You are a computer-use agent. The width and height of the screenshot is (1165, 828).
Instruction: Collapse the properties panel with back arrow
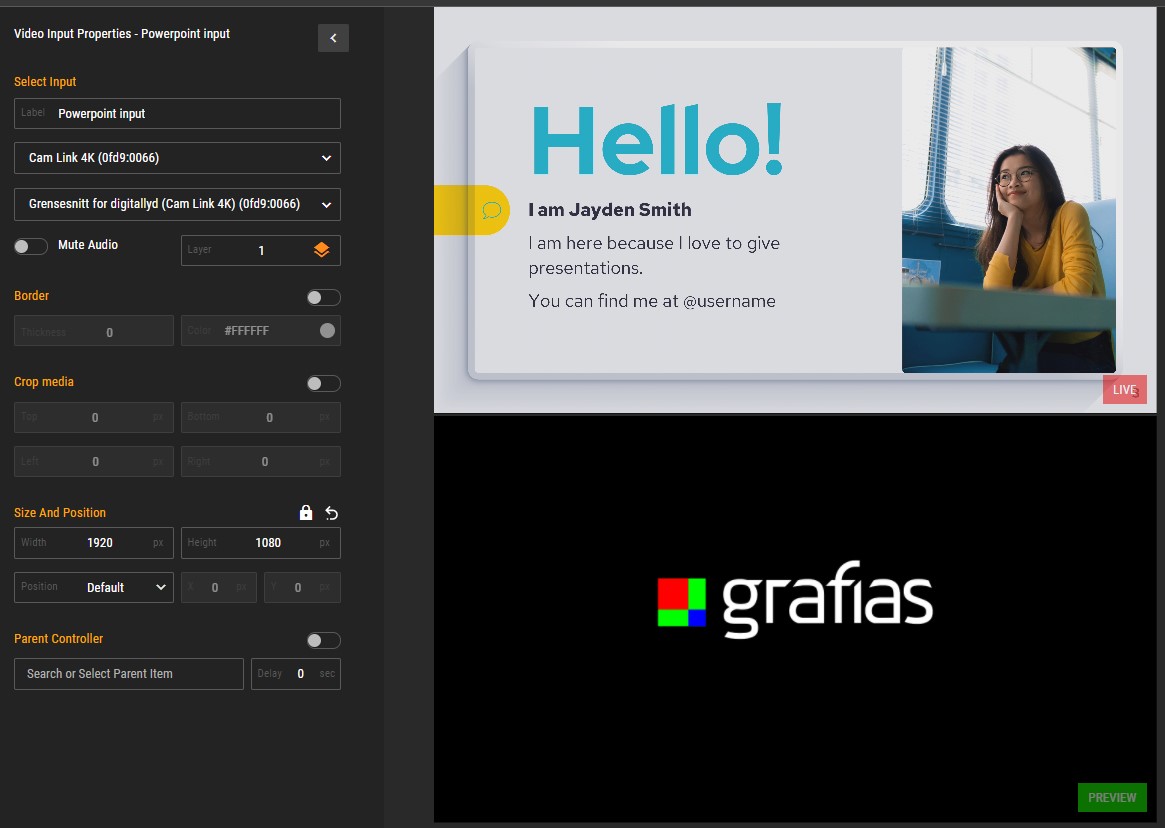333,38
